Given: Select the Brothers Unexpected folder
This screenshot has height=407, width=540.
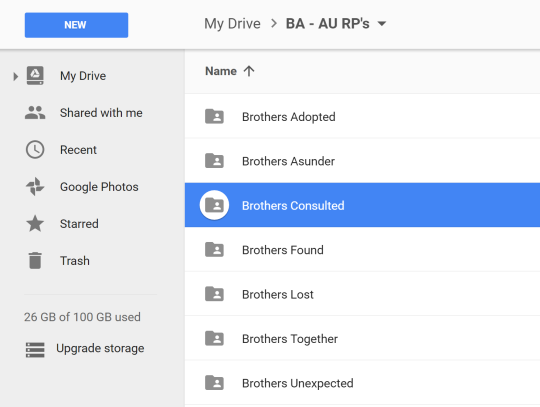Looking at the screenshot, I should (x=362, y=383).
